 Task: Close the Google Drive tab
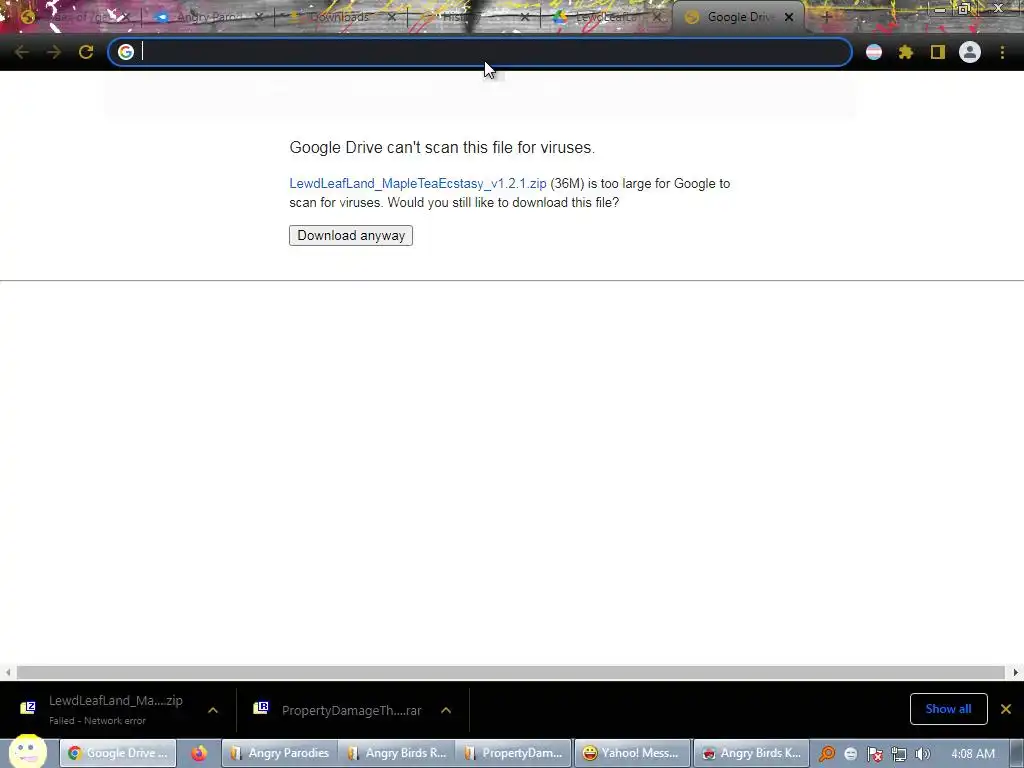tap(789, 18)
